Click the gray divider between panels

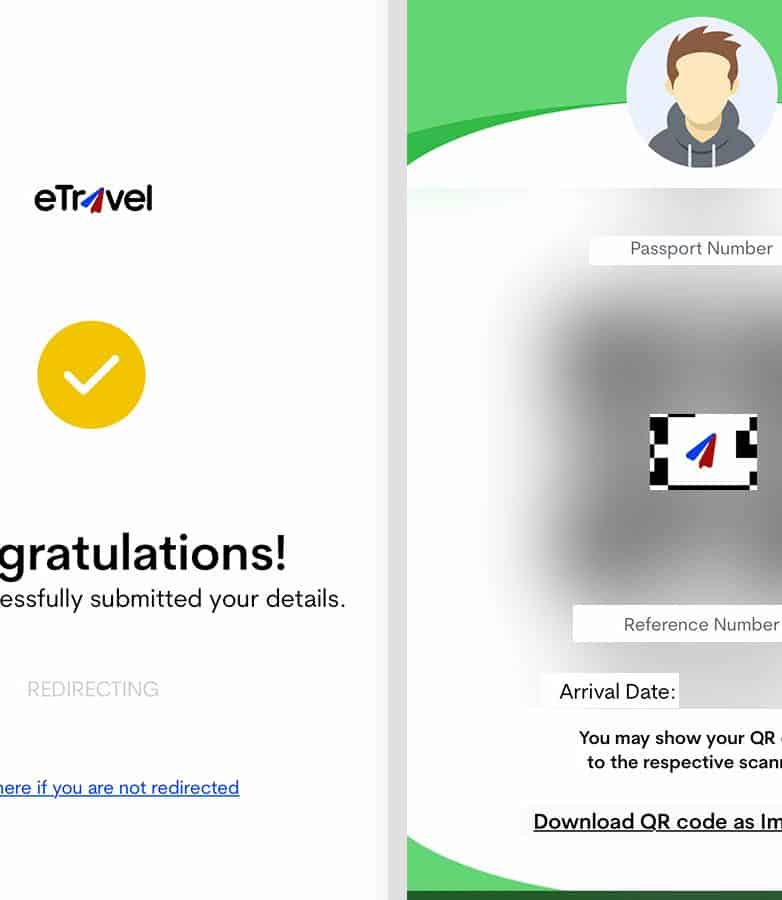(x=397, y=450)
